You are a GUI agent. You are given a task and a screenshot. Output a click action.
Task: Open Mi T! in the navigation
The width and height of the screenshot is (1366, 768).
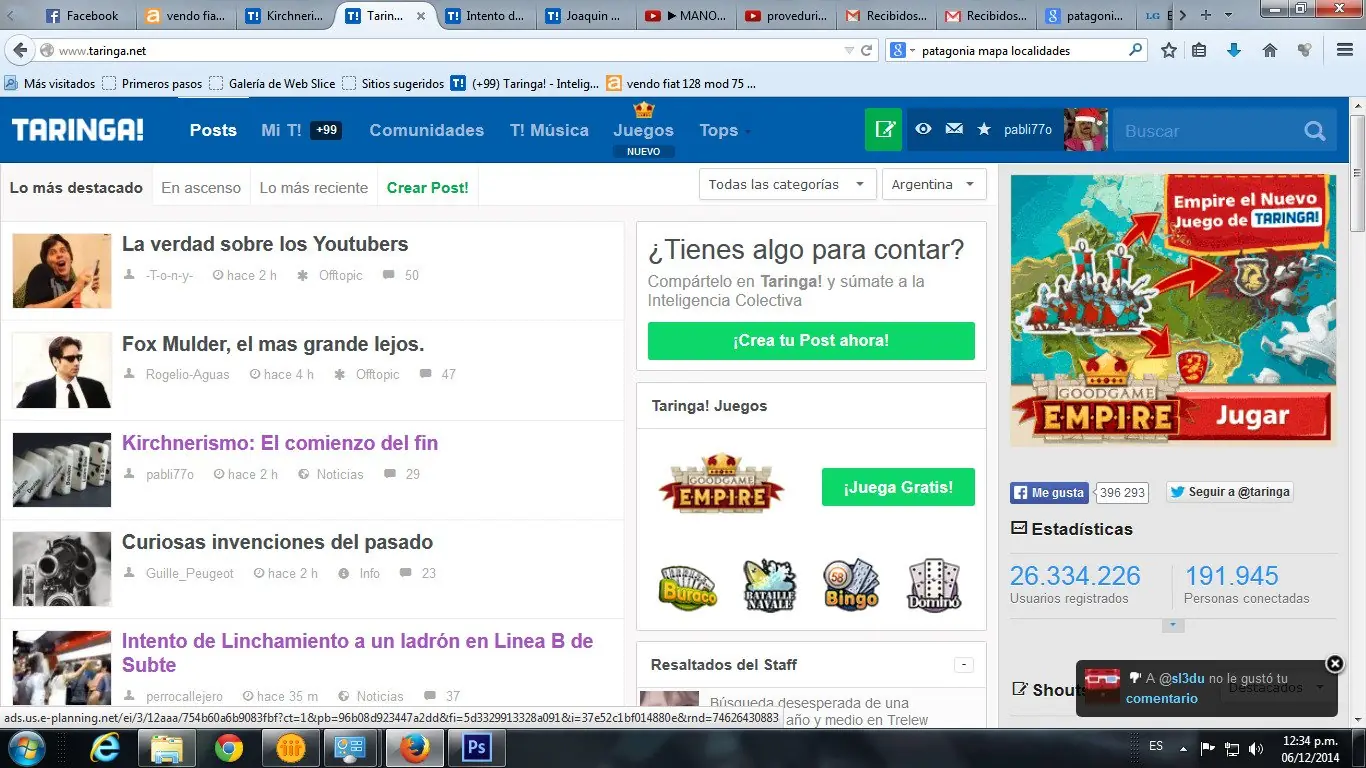point(281,130)
